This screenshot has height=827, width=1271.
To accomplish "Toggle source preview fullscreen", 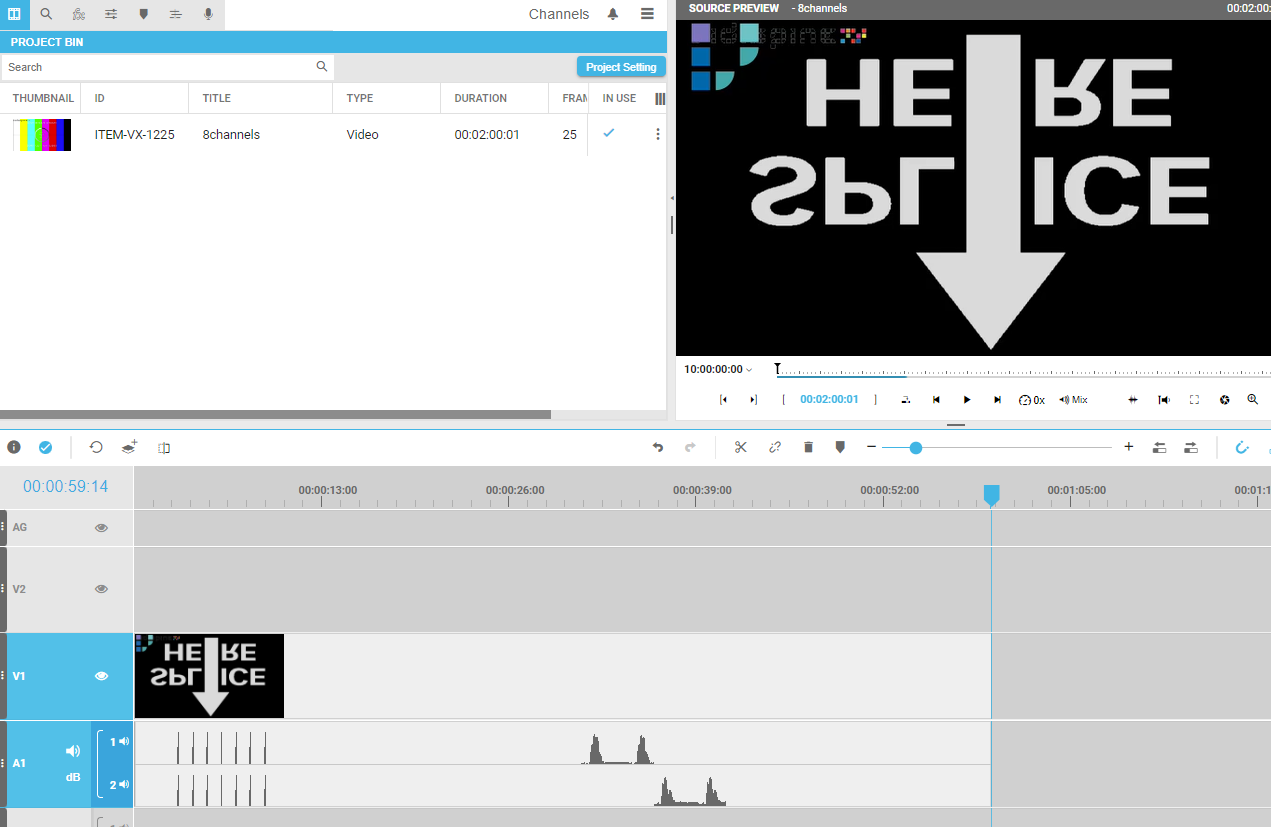I will (x=1194, y=400).
